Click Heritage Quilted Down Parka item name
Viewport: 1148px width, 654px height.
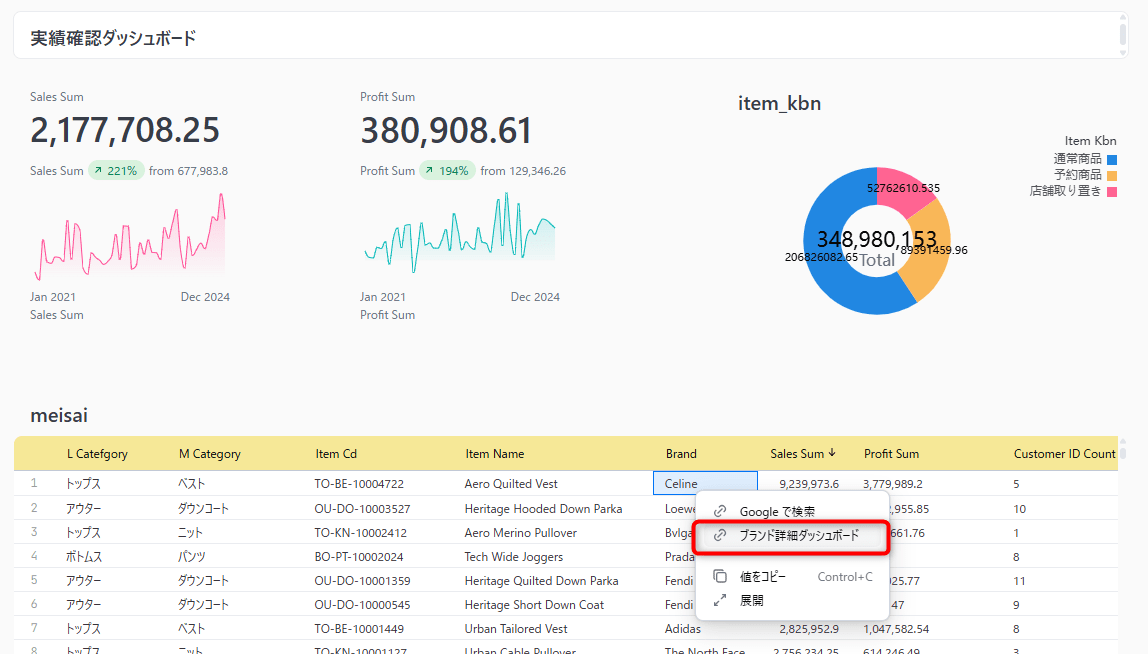click(x=541, y=581)
